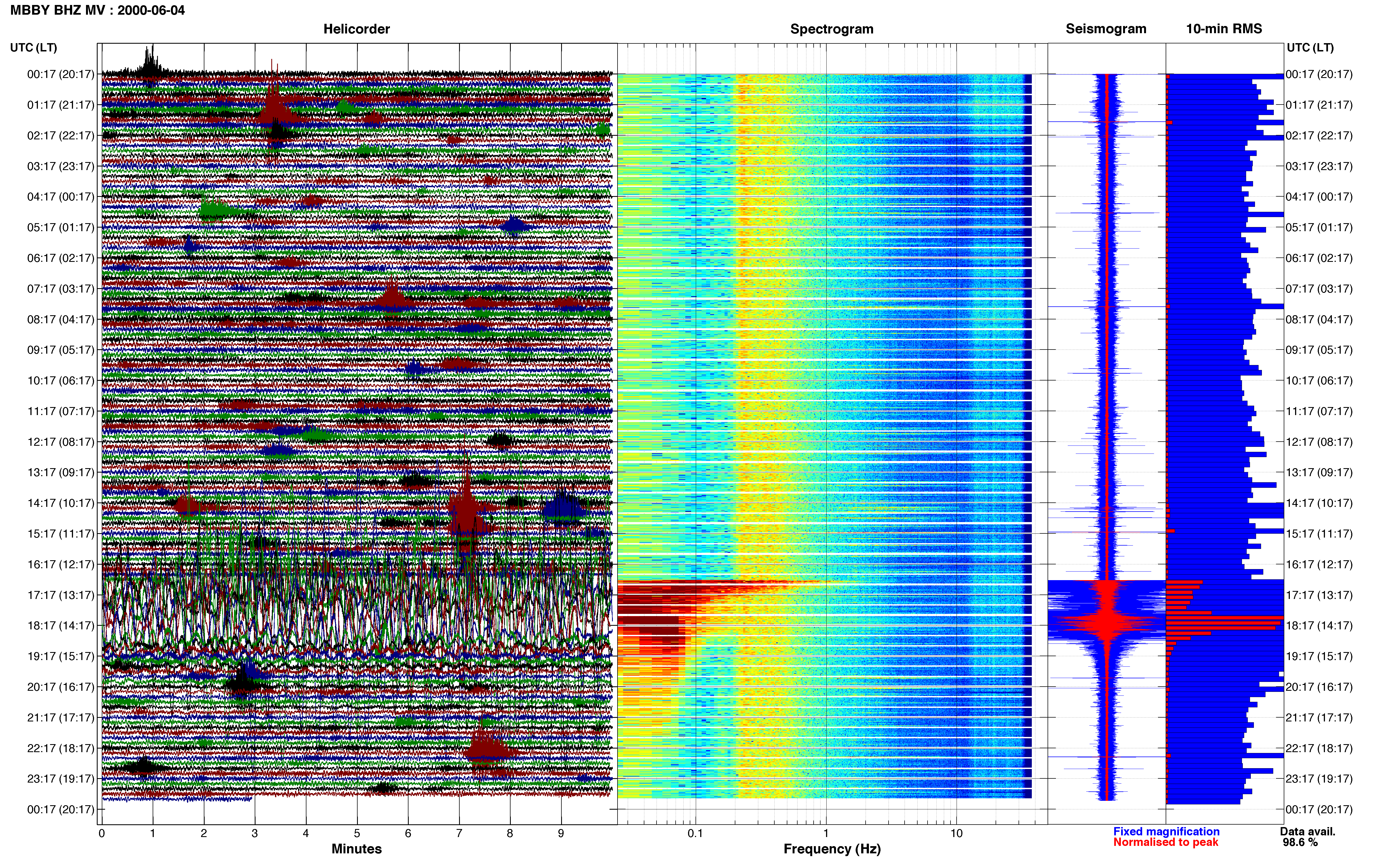Click '17:17 (13:17)' label beside the Helicorder
The width and height of the screenshot is (1388, 868).
tap(61, 595)
